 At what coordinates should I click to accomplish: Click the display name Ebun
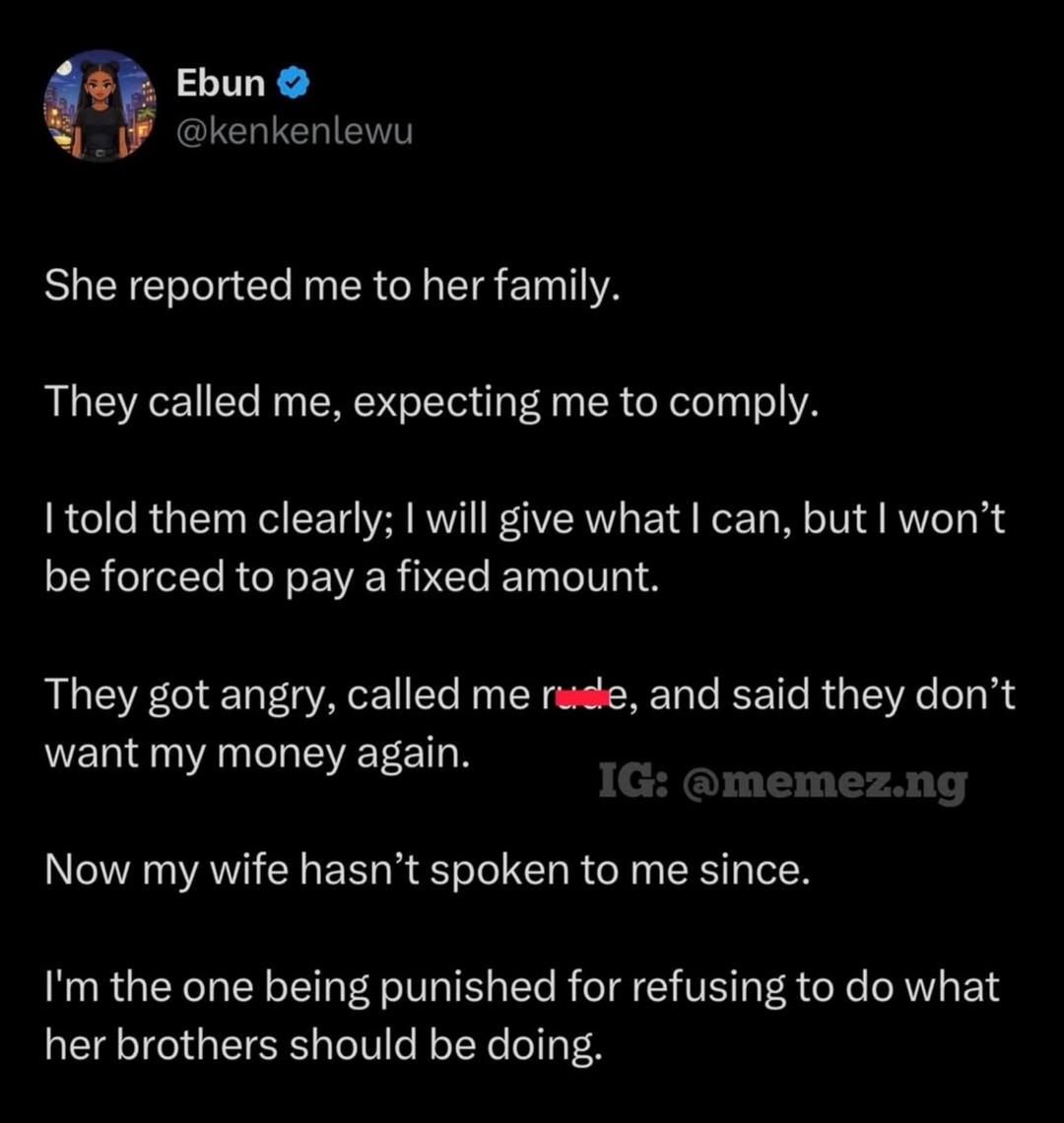221,85
